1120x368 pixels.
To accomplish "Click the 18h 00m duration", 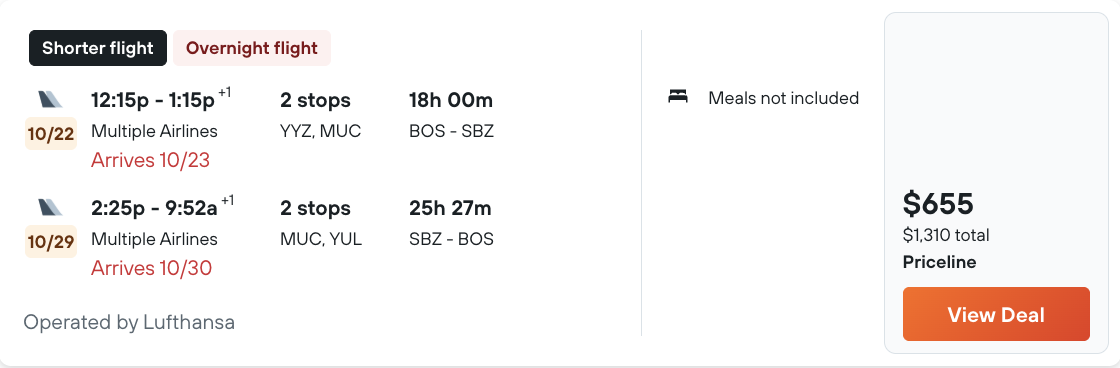I will [451, 100].
